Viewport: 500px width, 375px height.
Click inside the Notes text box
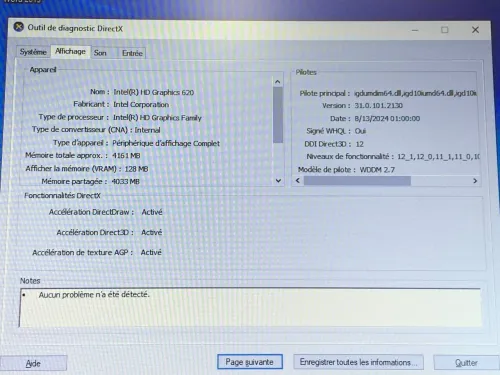250,308
